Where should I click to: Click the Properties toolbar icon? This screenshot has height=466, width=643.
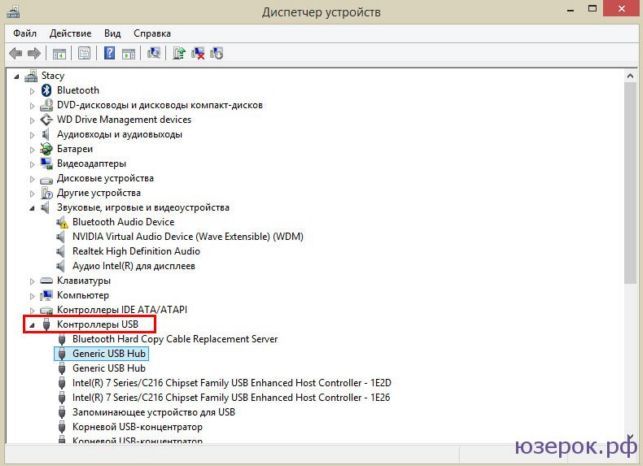tap(84, 53)
